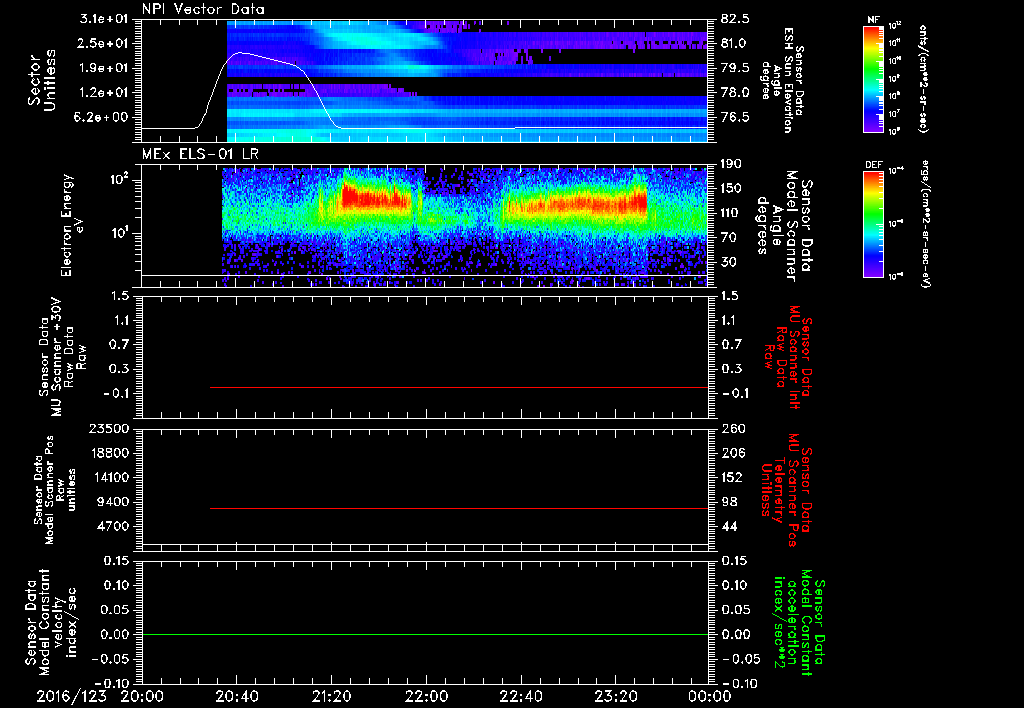Screen dimensions: 1024x708
Task: Click the green zero line in the velocity panel
Action: click(425, 634)
